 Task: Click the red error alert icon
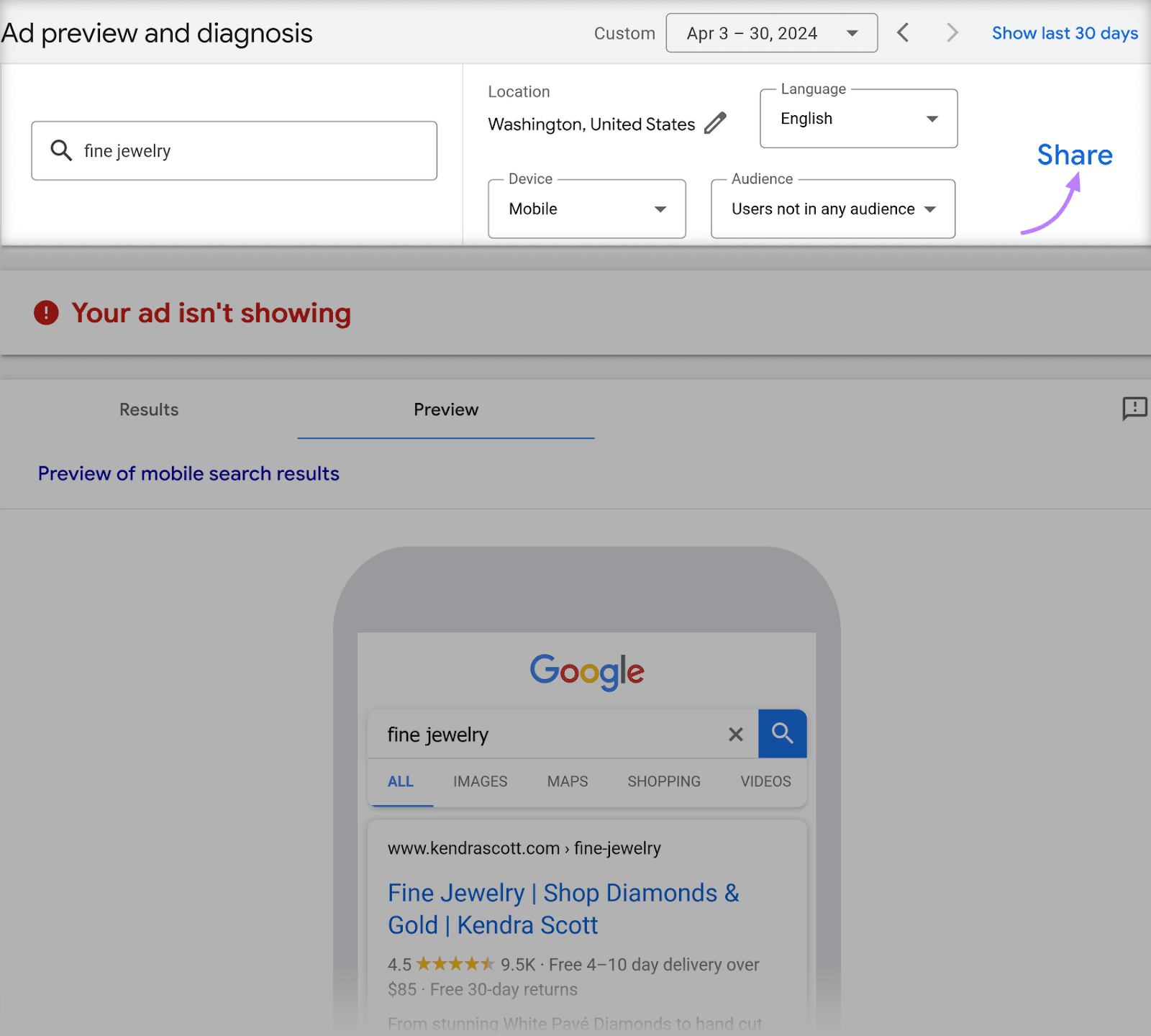click(47, 312)
